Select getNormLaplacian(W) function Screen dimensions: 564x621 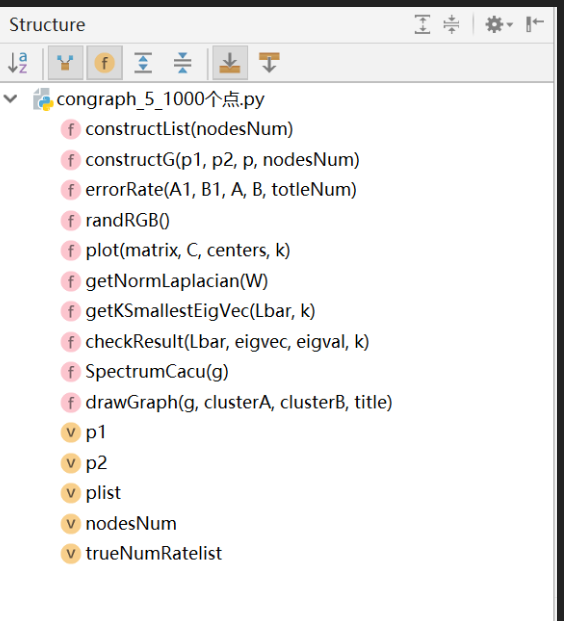177,281
